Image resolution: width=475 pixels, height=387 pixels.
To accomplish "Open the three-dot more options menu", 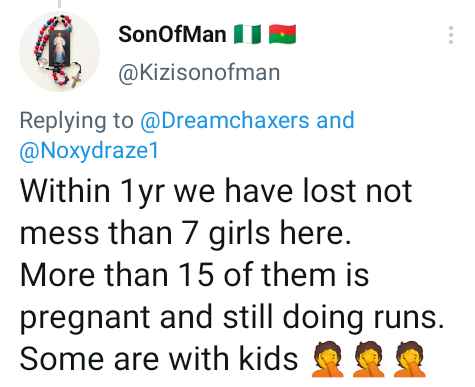I will (451, 35).
